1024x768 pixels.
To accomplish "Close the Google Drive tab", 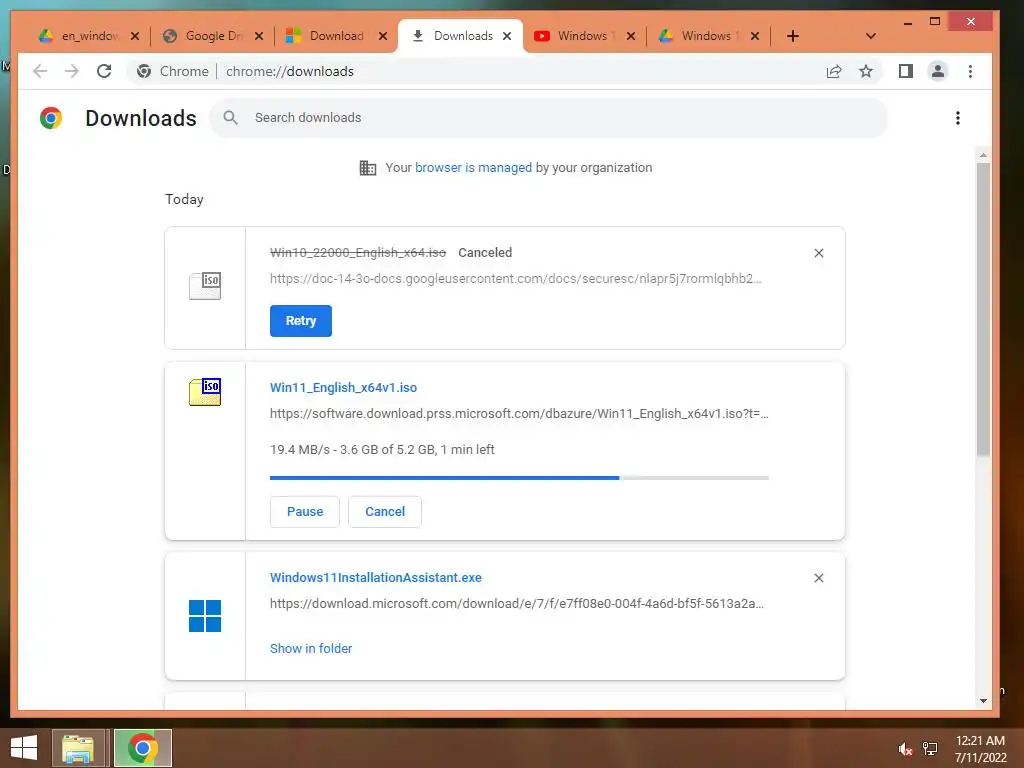I will (x=259, y=36).
